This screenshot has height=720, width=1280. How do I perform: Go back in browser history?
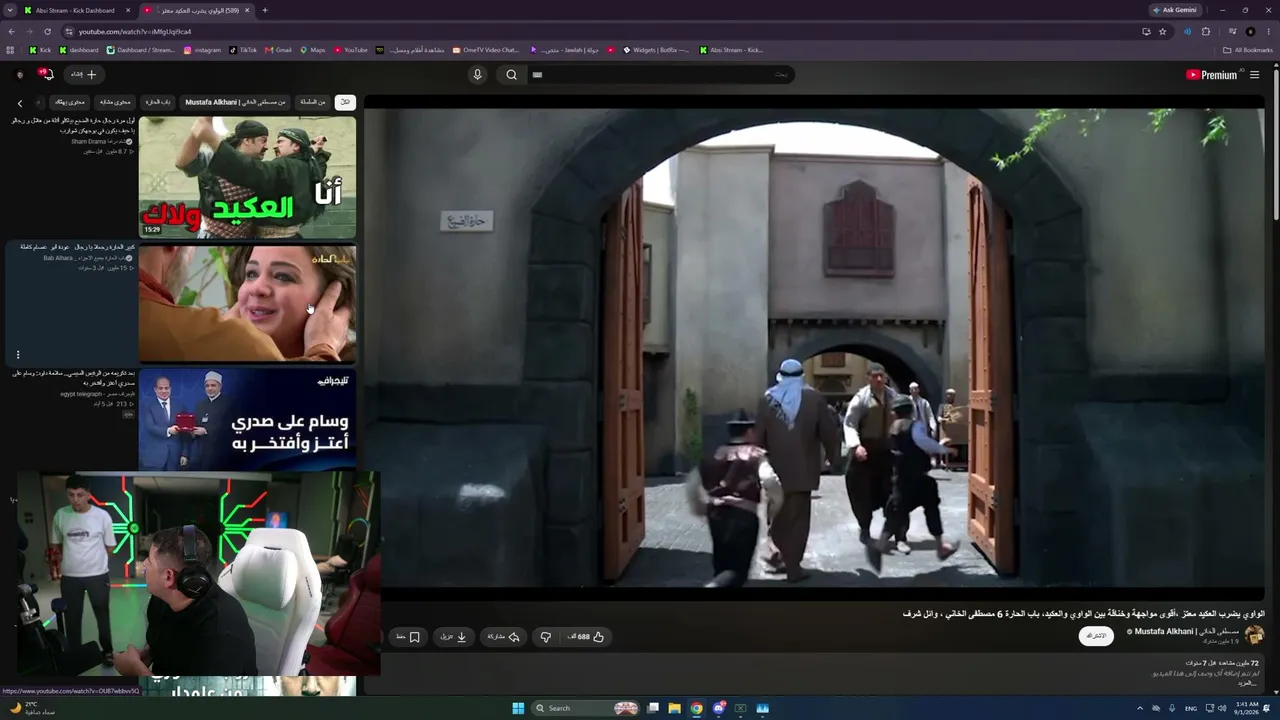click(12, 31)
